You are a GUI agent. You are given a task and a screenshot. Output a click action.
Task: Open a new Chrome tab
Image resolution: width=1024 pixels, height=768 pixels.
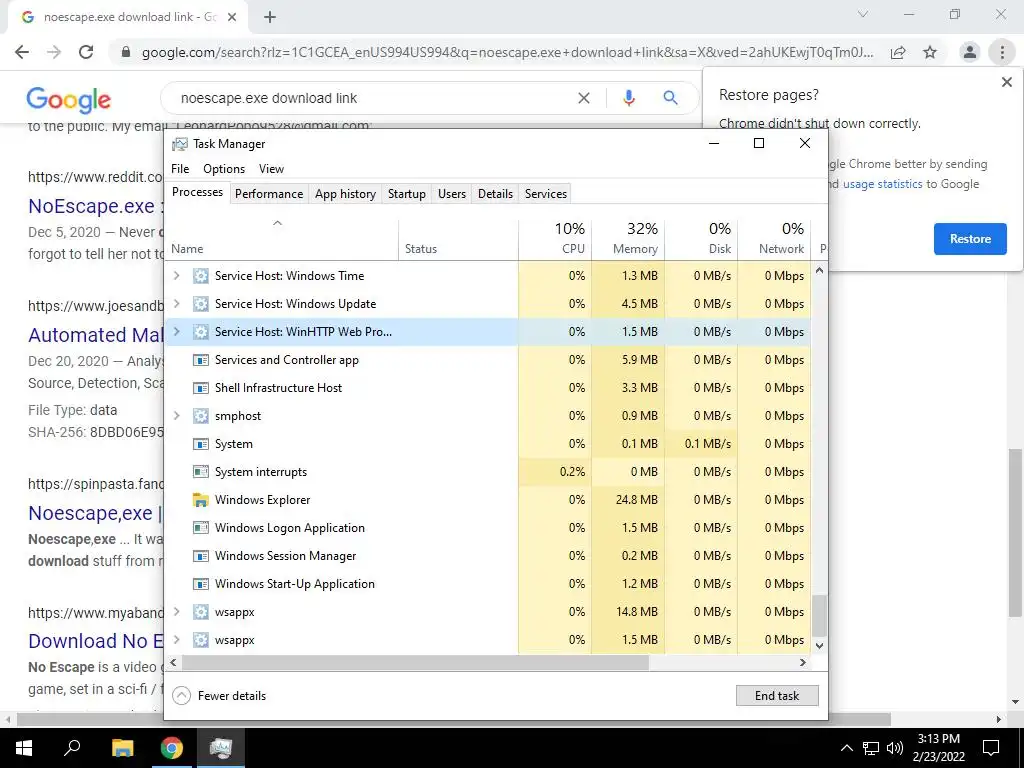[x=270, y=18]
